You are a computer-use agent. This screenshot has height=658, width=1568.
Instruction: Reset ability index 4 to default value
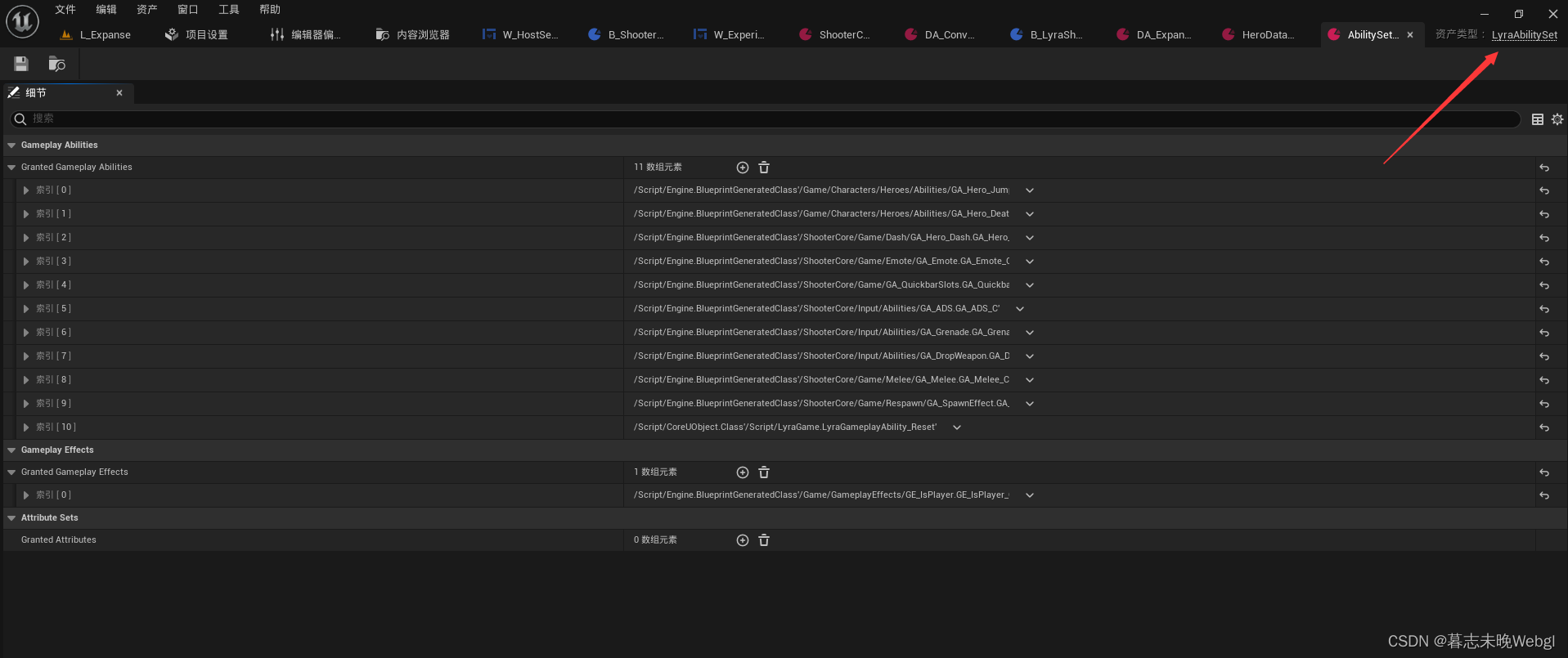pyautogui.click(x=1544, y=285)
